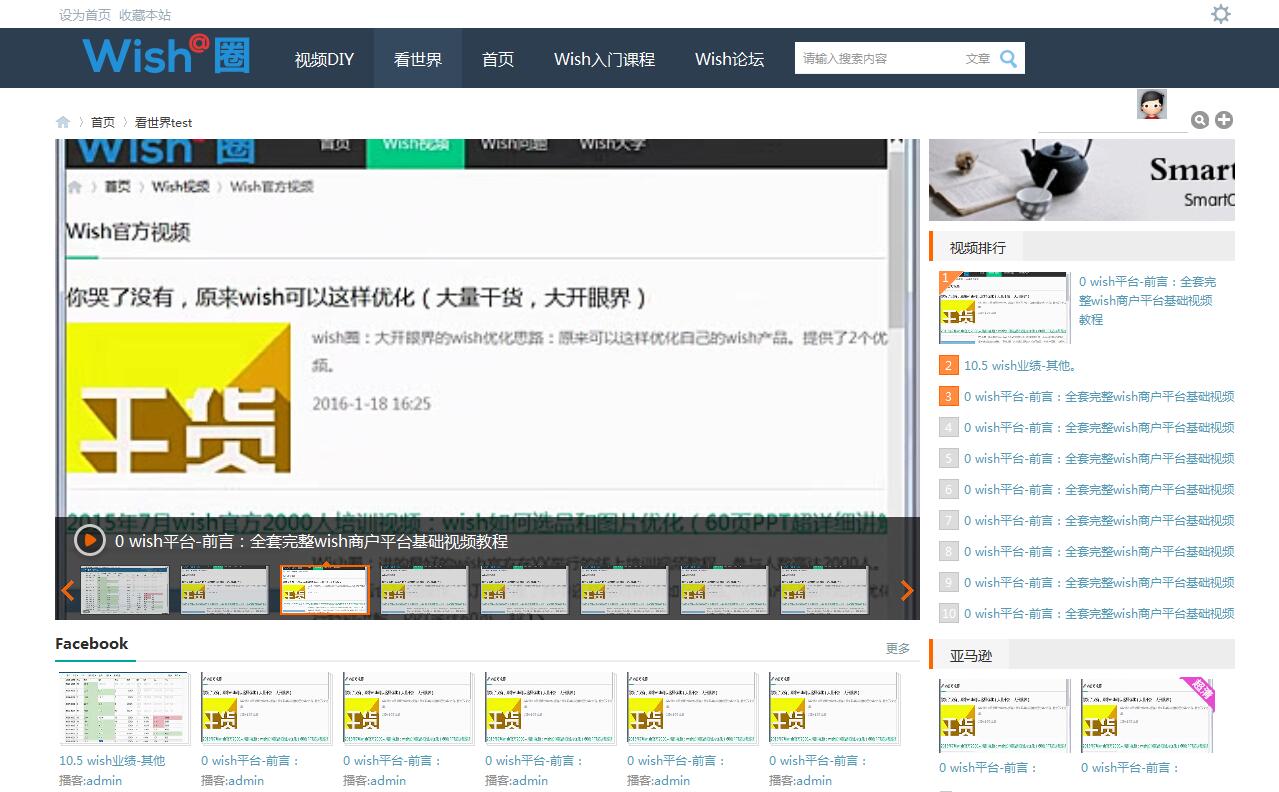Select the first carousel thumbnail with spreadsheet
The width and height of the screenshot is (1279, 792).
(125, 590)
